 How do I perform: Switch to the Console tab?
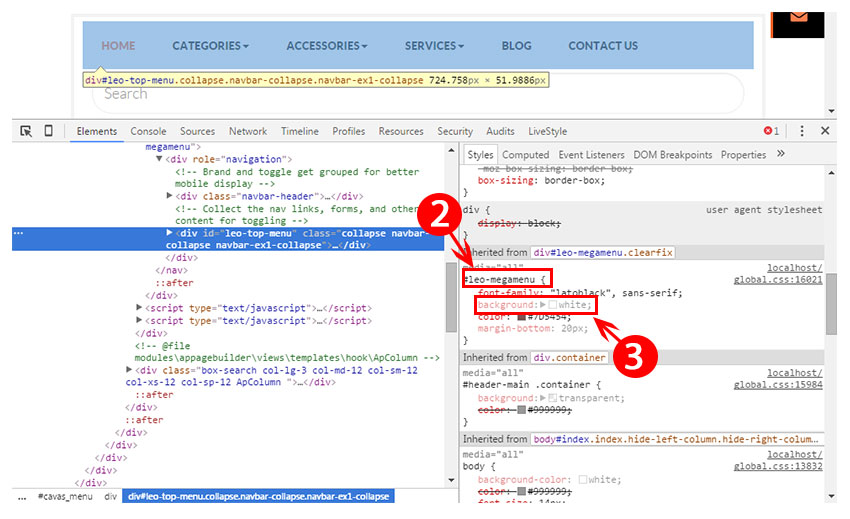(148, 131)
